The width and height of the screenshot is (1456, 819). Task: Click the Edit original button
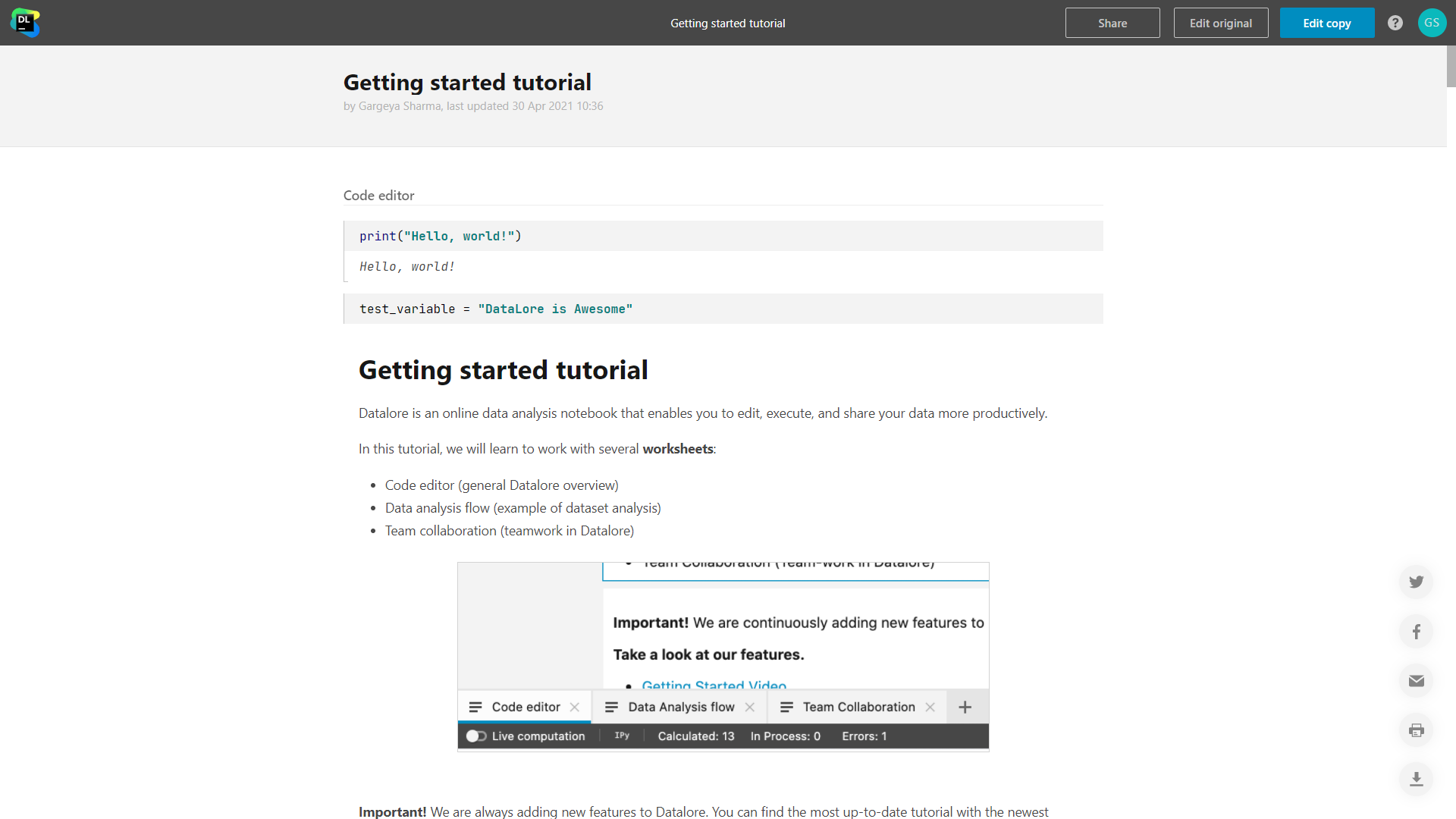[x=1221, y=23]
